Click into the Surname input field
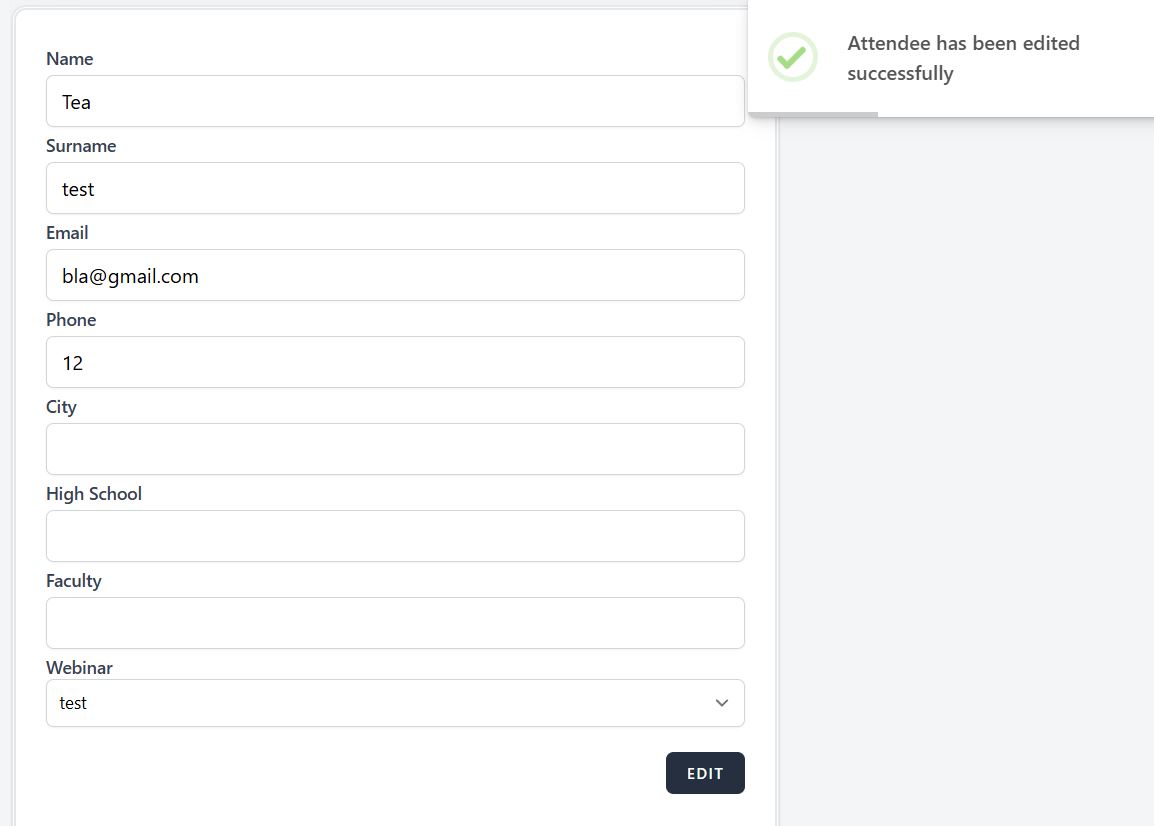1154x826 pixels. [x=395, y=188]
